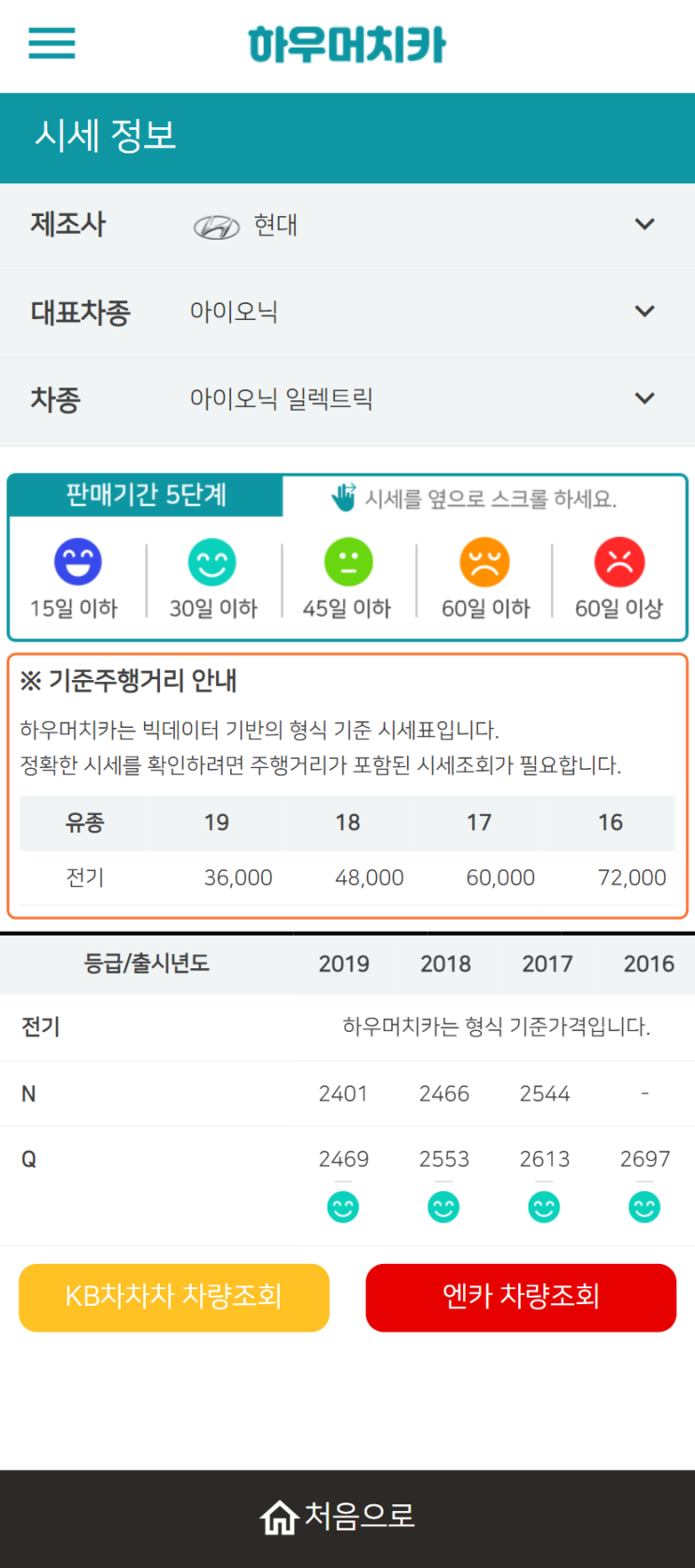This screenshot has width=695, height=1568.
Task: Click 36,000 mileage for year 19
Action: tap(239, 878)
